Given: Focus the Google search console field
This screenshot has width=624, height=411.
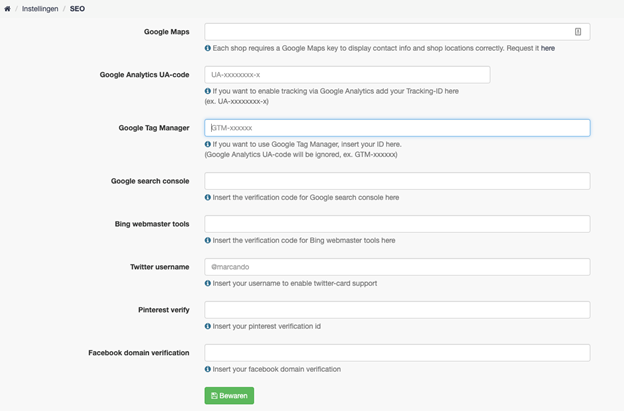Looking at the screenshot, I should pos(397,181).
